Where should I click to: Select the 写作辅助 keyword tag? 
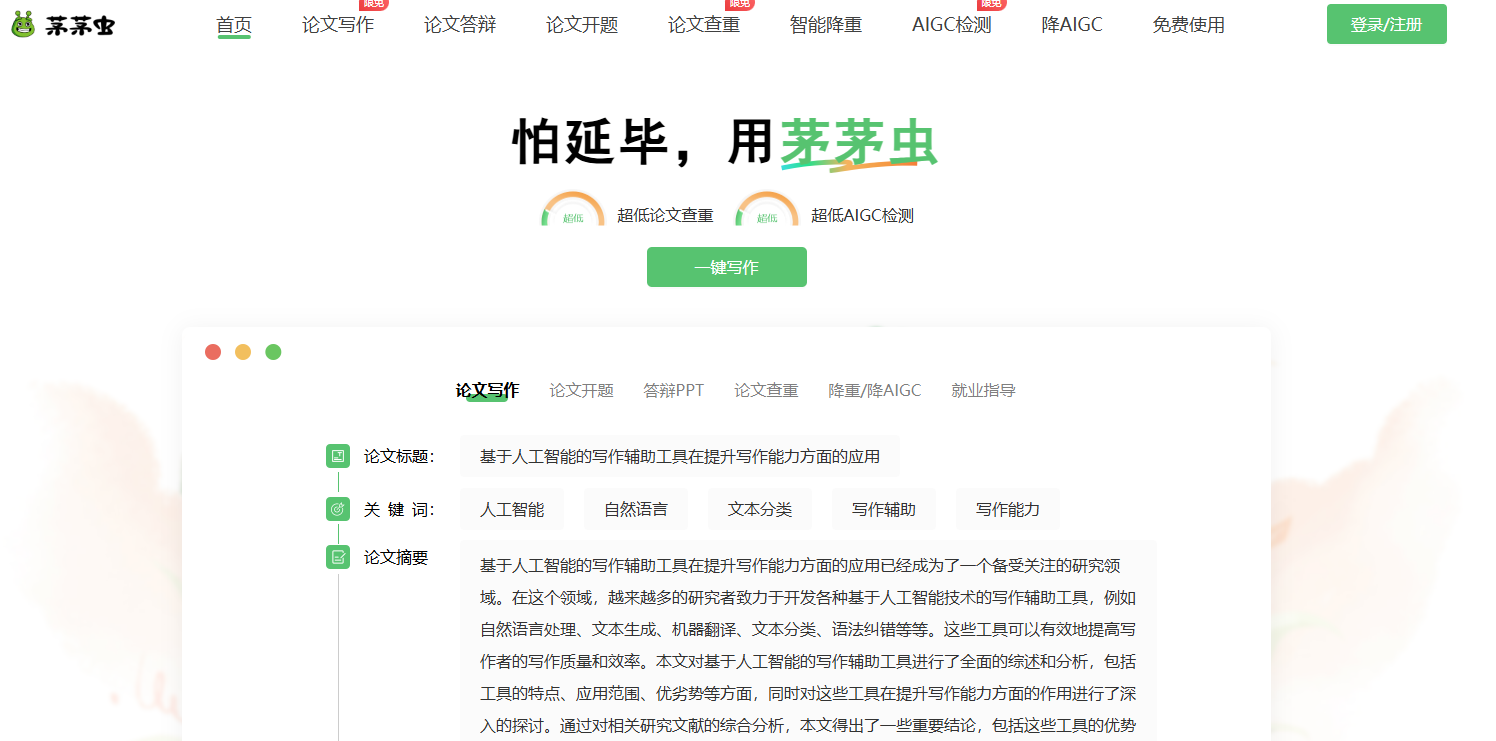[x=884, y=509]
